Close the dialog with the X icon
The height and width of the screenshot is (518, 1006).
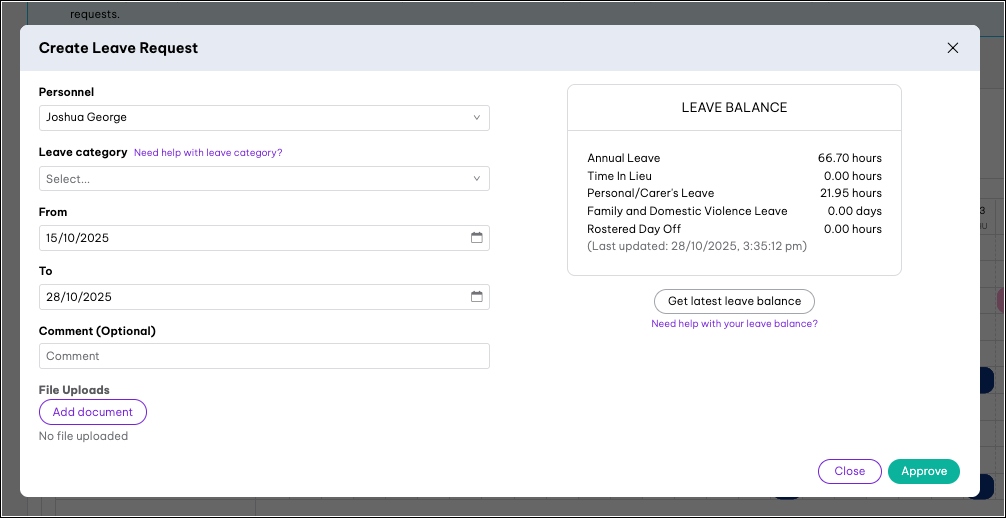952,48
